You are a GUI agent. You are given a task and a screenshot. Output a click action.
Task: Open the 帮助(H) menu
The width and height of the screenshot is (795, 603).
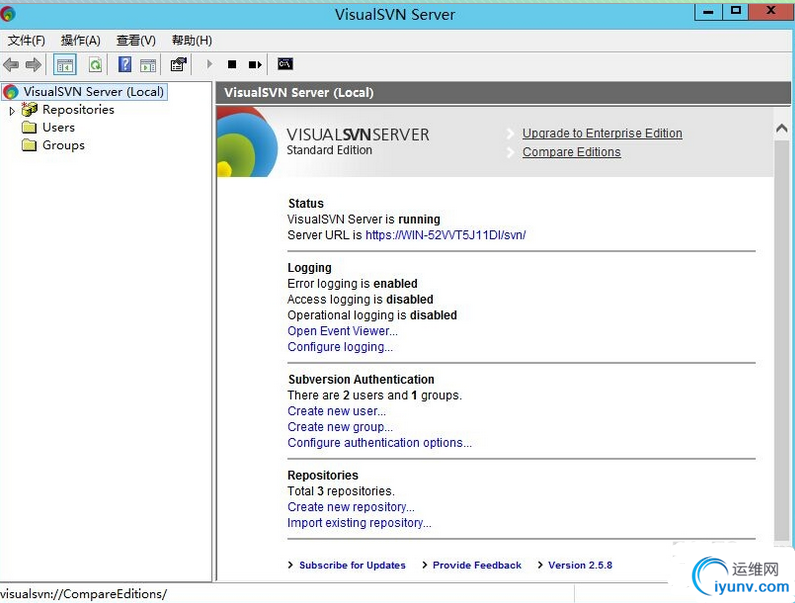[x=192, y=41]
